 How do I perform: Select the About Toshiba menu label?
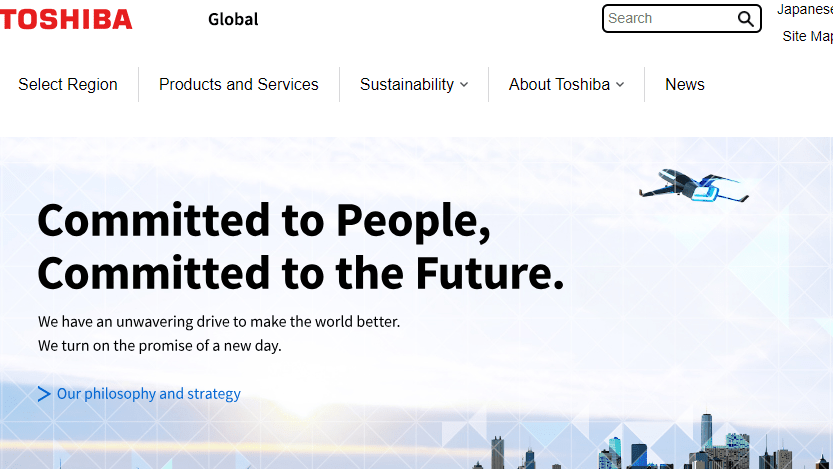pos(559,85)
